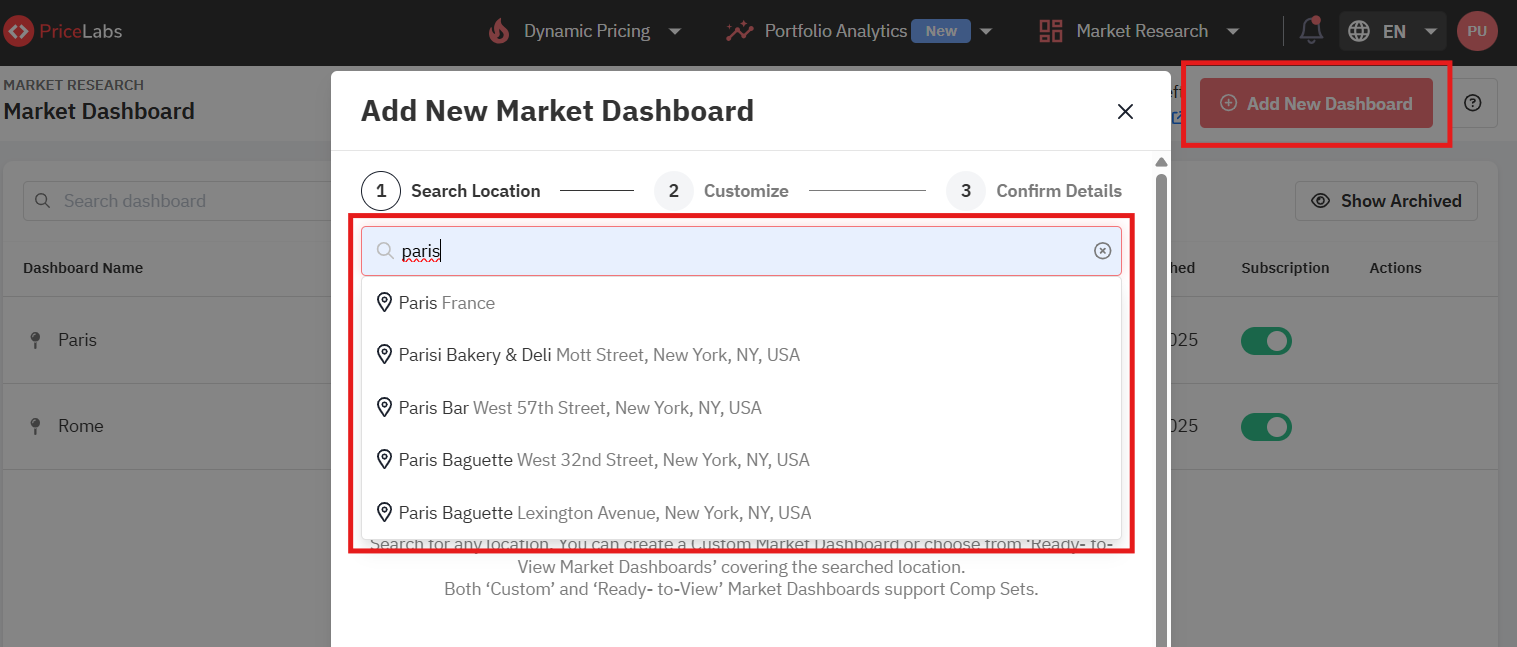Open the Rome dashboard row
1517x647 pixels.
tap(80, 426)
